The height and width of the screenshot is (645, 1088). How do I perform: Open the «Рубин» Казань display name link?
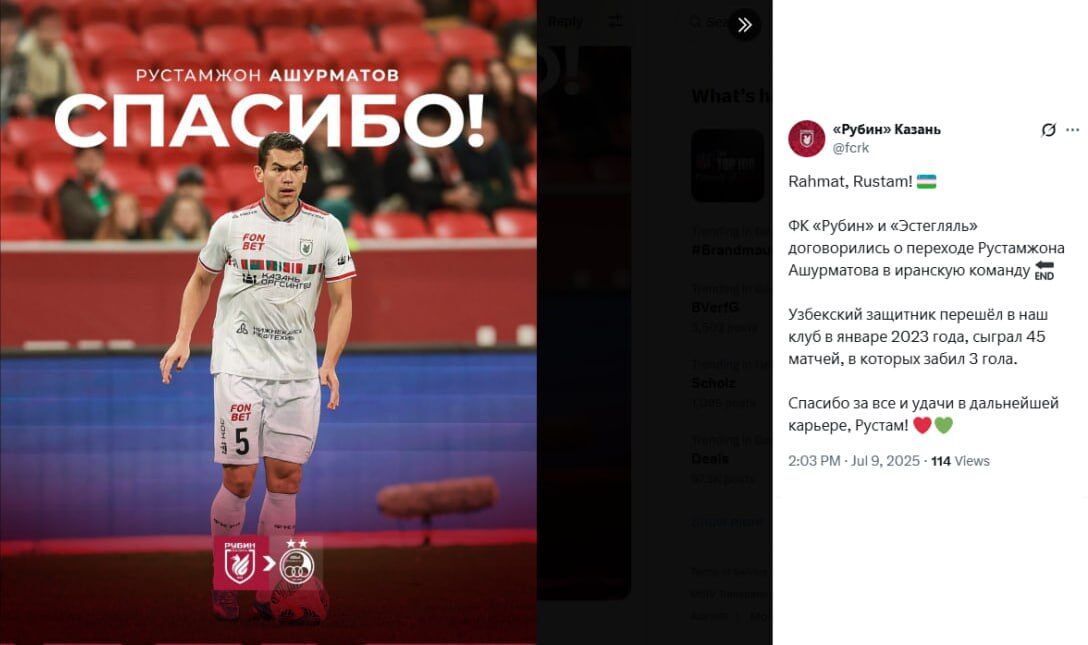point(886,129)
